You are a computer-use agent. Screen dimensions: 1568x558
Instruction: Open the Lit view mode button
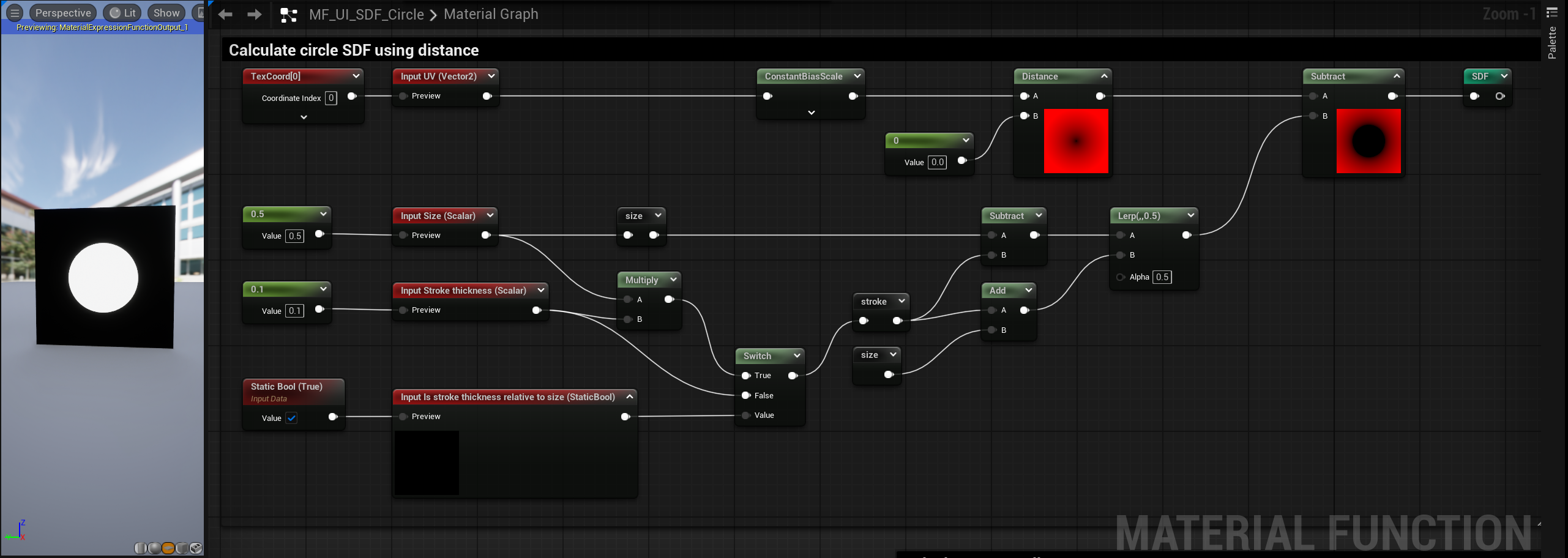(x=123, y=13)
